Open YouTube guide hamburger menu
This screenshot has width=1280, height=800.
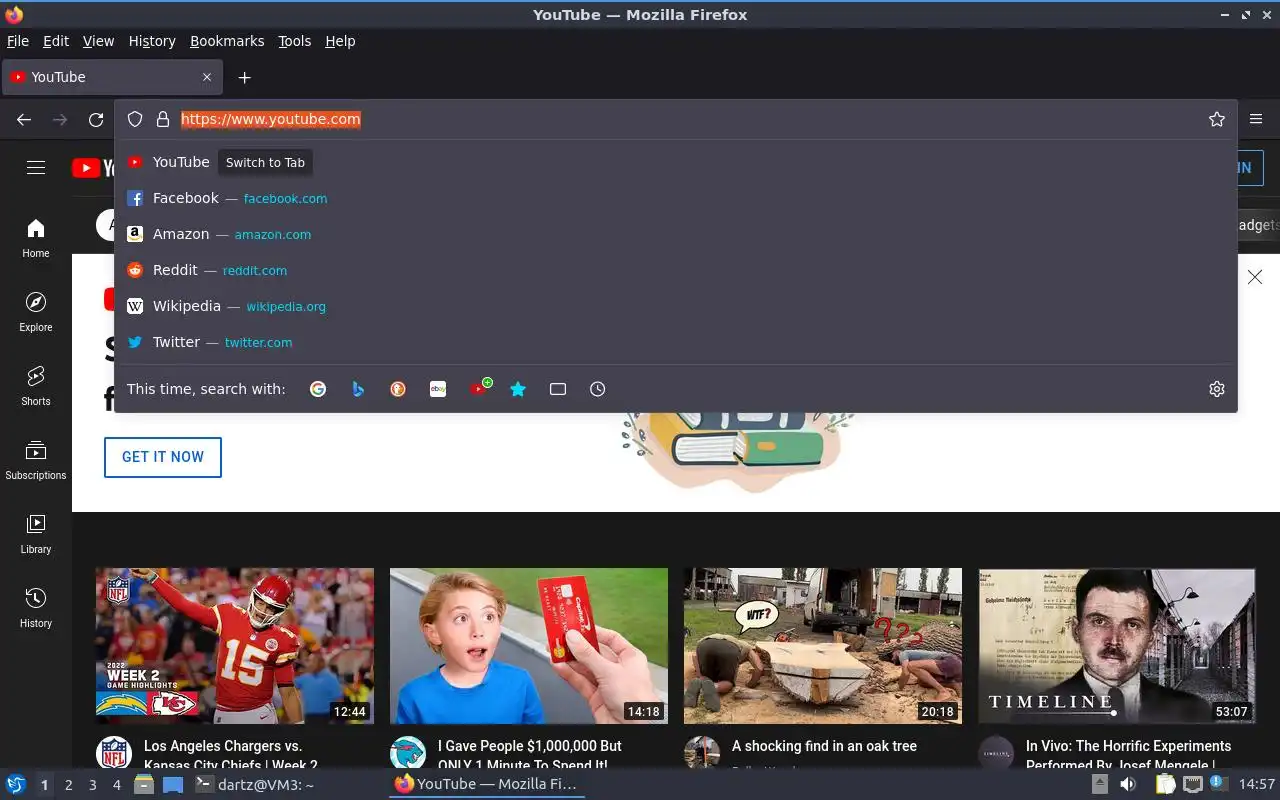(x=36, y=168)
